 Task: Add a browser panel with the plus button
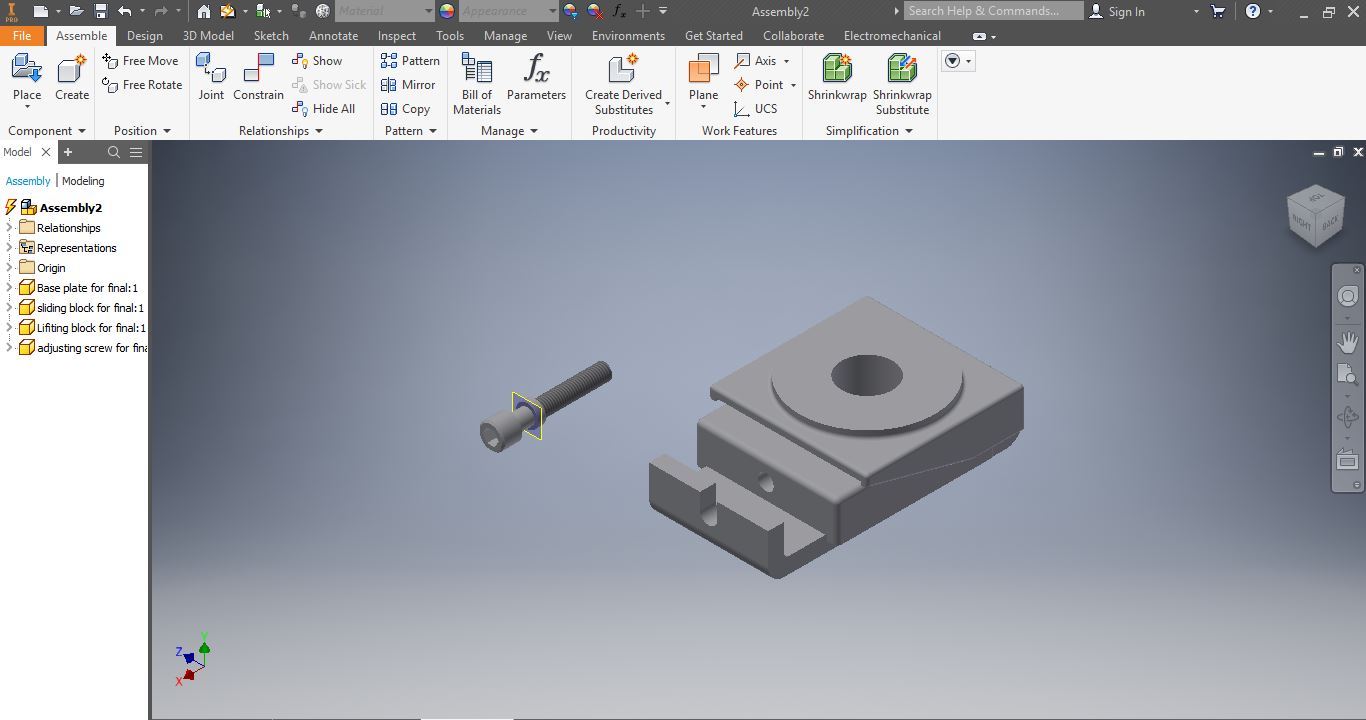[68, 152]
